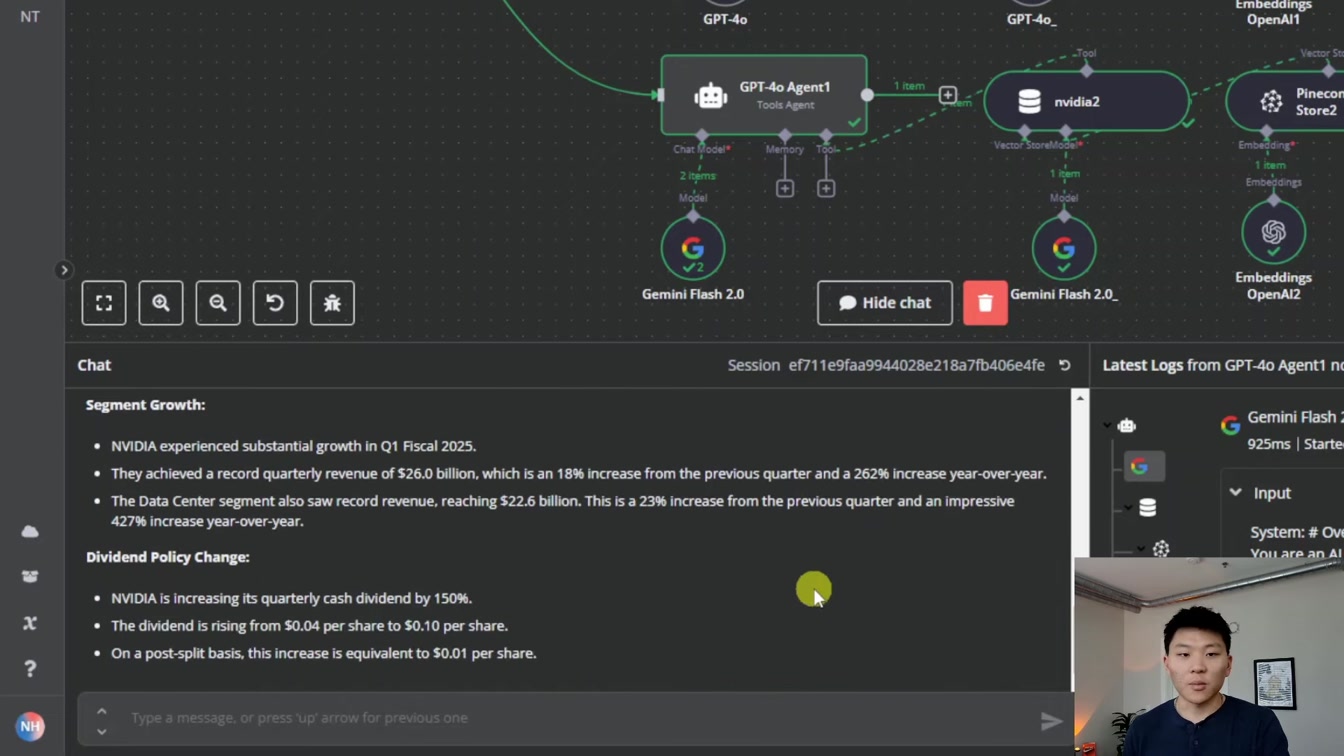Collapse the robot agent log entry

(x=1107, y=425)
